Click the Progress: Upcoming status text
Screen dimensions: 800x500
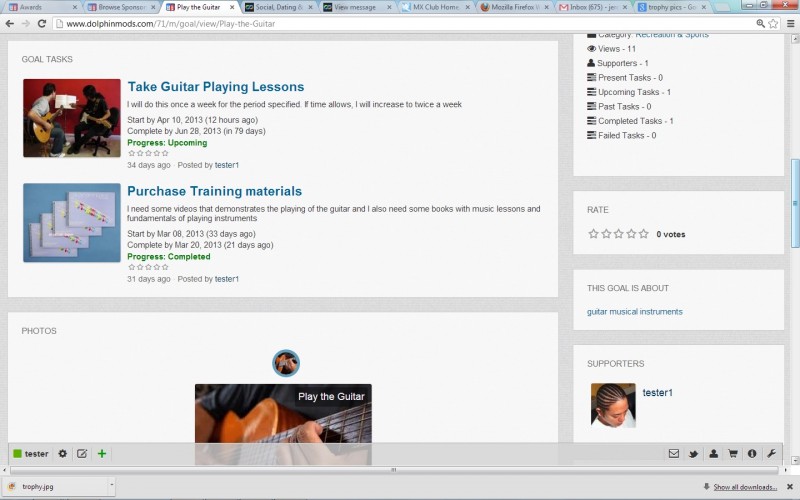tap(167, 142)
